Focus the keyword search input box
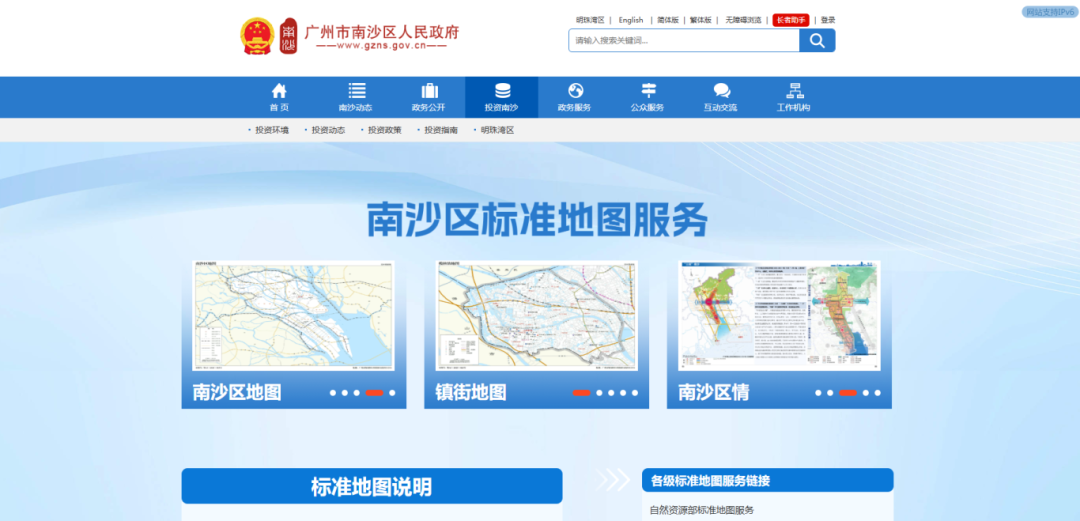This screenshot has width=1080, height=521. pos(684,40)
